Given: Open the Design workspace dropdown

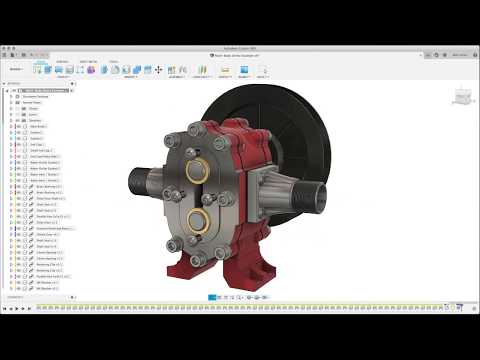Looking at the screenshot, I should [x=16, y=69].
